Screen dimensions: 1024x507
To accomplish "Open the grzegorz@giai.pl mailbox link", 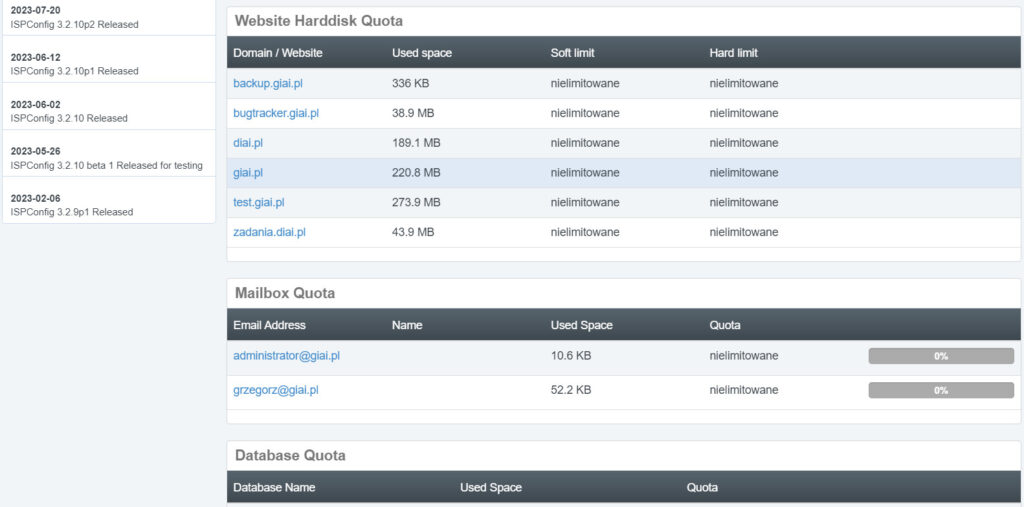I will point(276,390).
